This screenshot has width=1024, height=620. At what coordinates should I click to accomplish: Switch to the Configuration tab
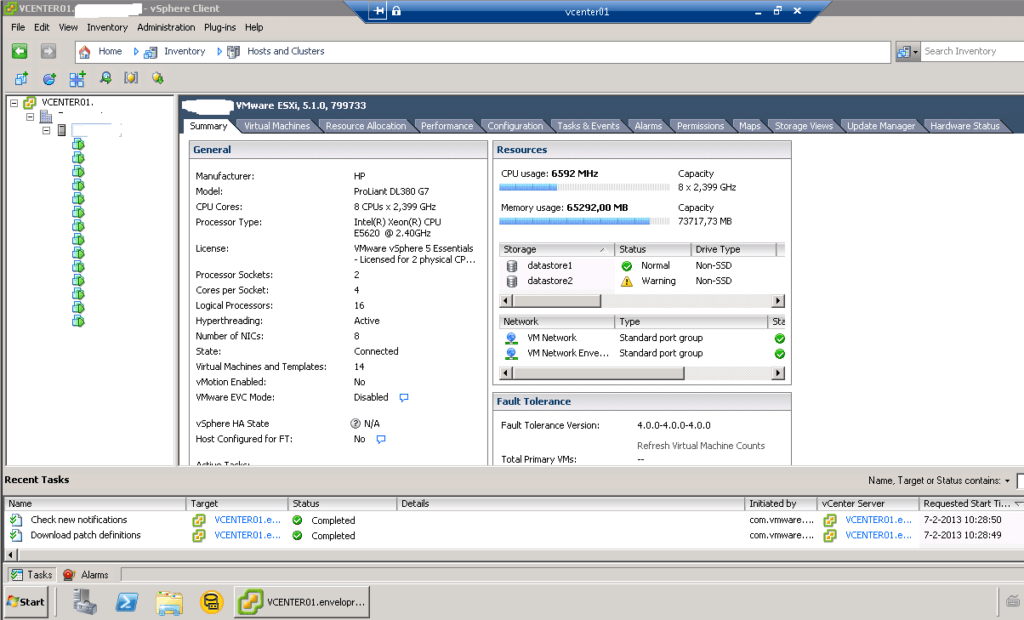(515, 126)
